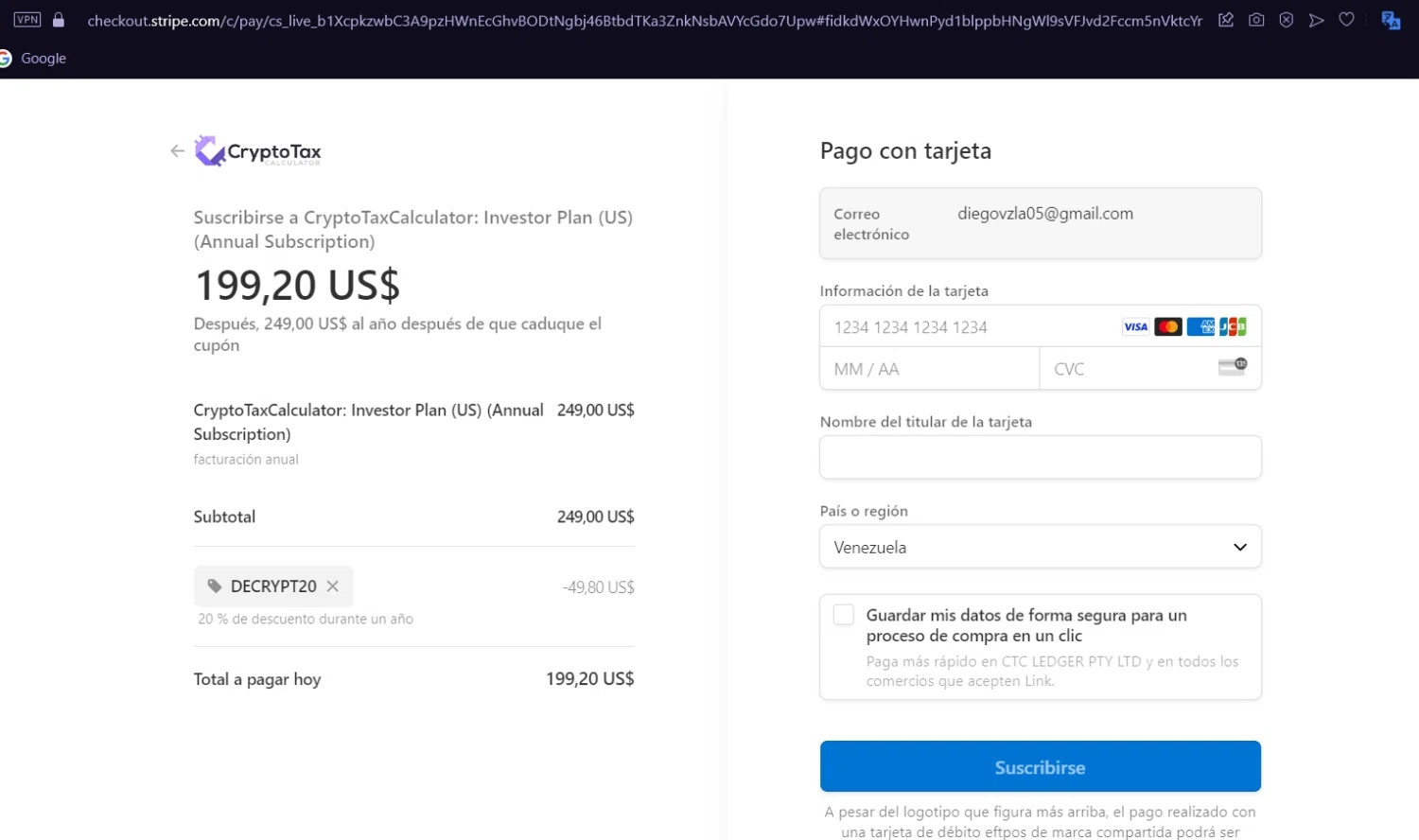Viewport: 1419px width, 840px height.
Task: Click the 'facturación anual' text
Action: click(x=246, y=460)
